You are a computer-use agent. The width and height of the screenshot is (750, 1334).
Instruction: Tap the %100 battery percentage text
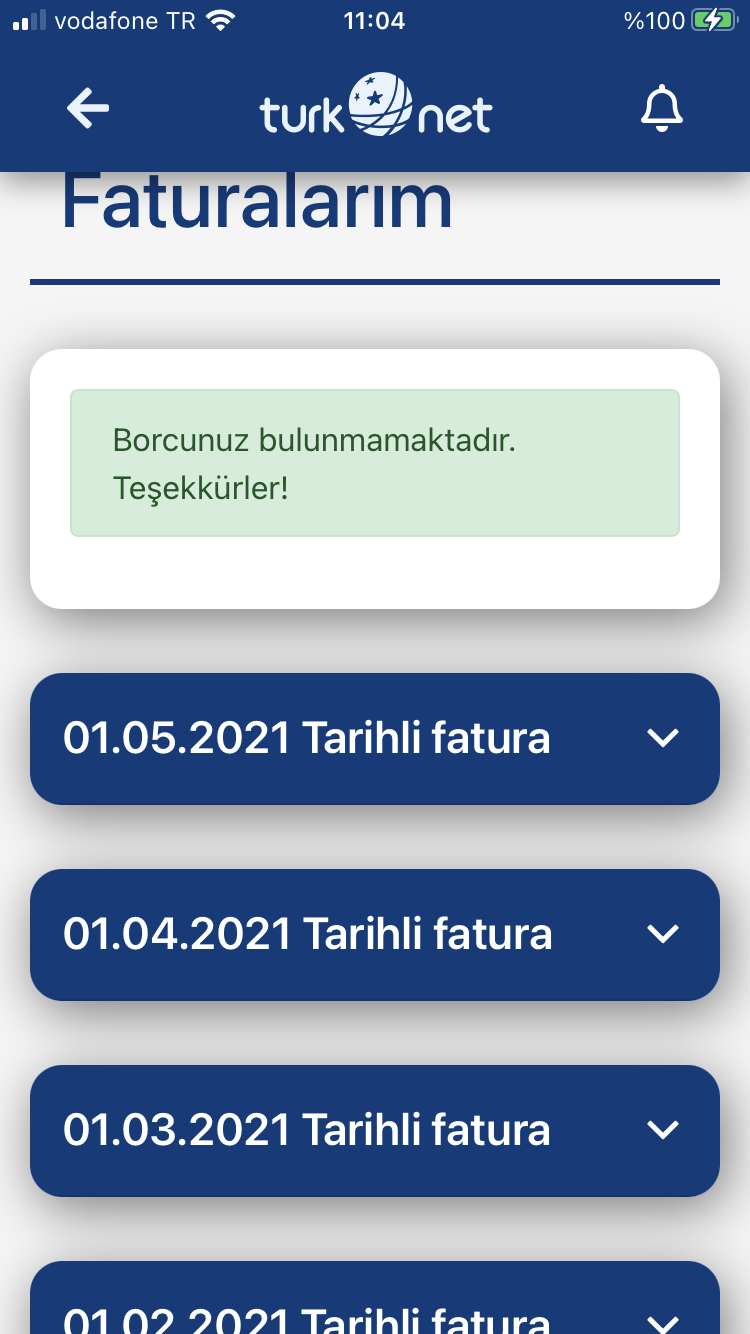coord(654,20)
